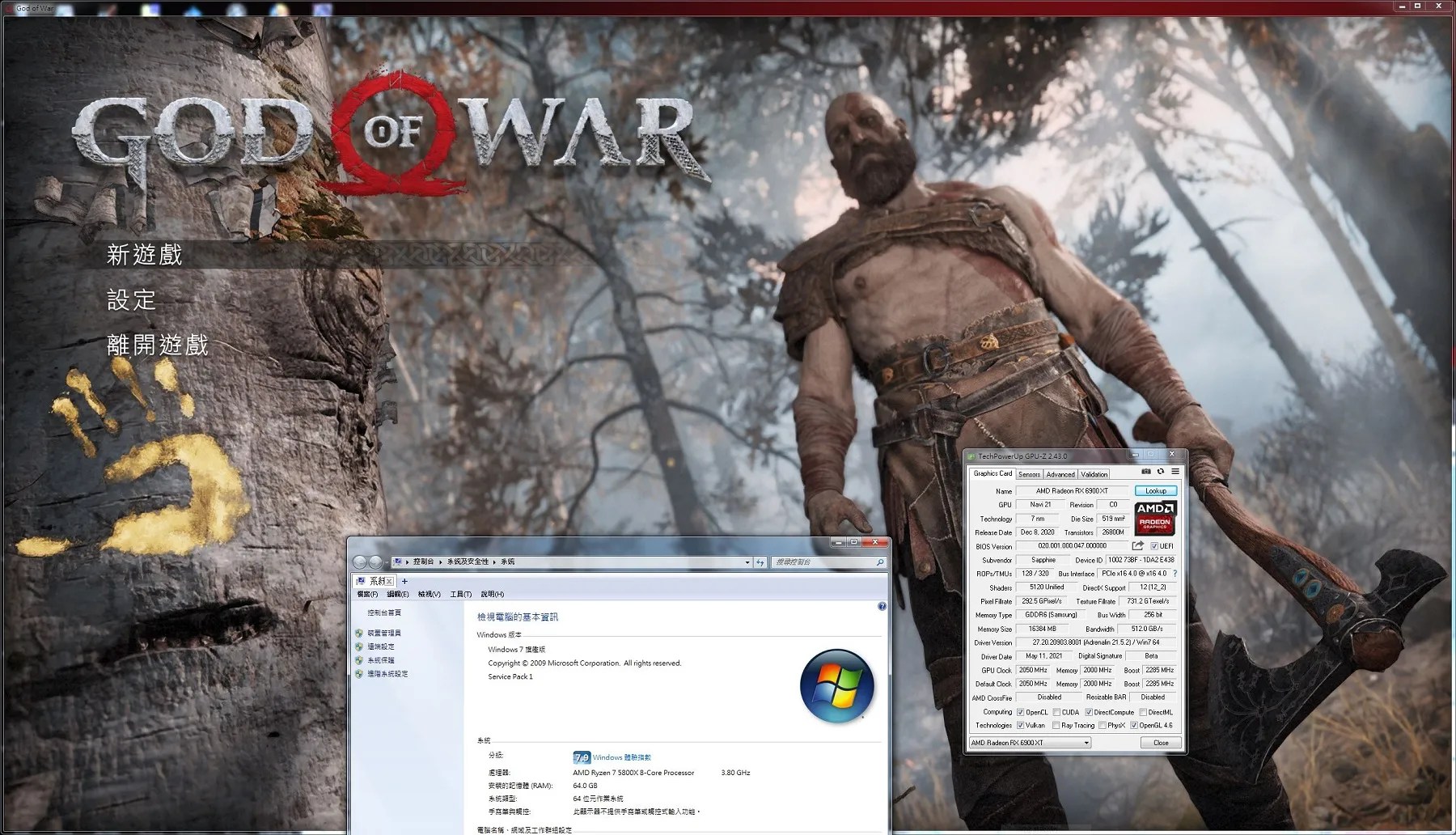
Task: Enable the CUDA checkbox
Action: point(1057,712)
